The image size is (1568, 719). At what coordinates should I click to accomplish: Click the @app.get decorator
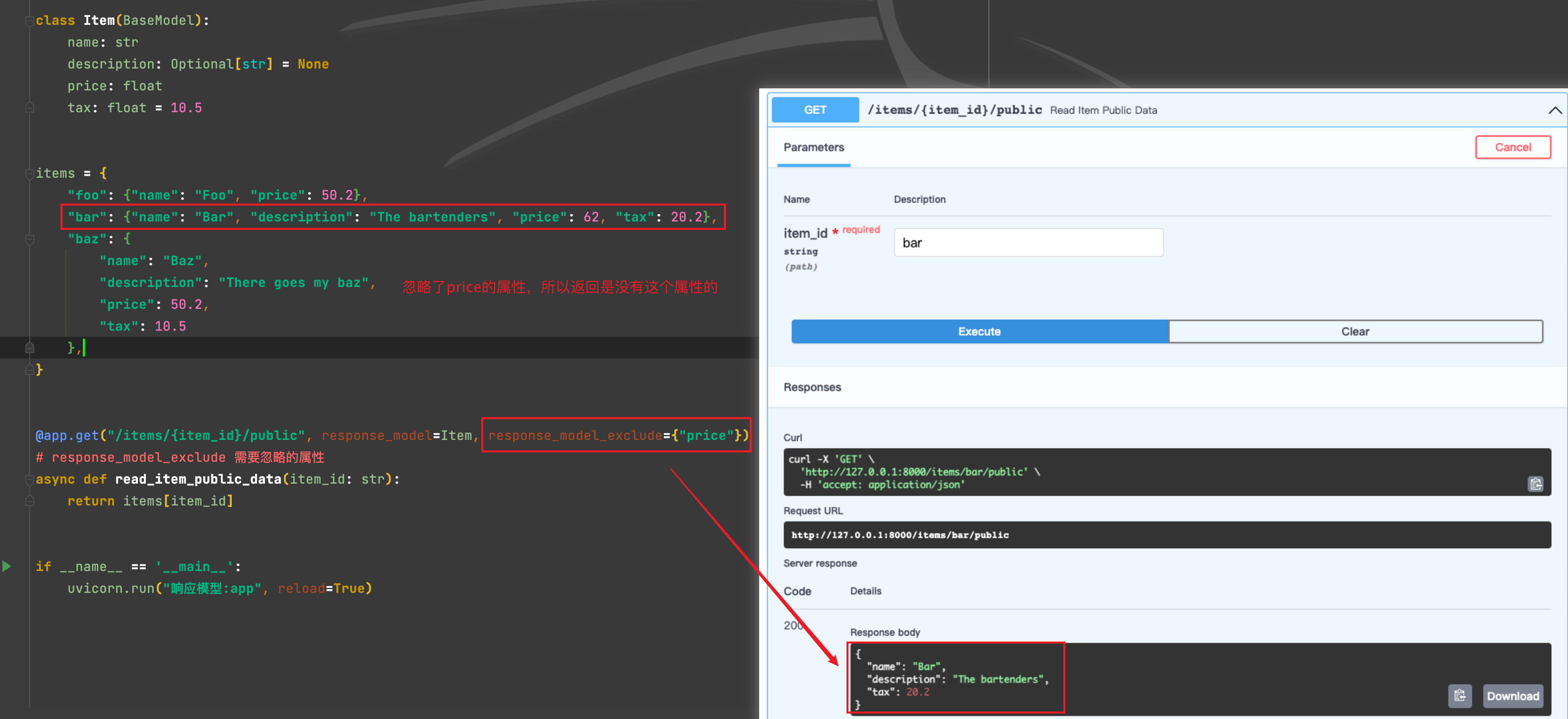point(67,435)
